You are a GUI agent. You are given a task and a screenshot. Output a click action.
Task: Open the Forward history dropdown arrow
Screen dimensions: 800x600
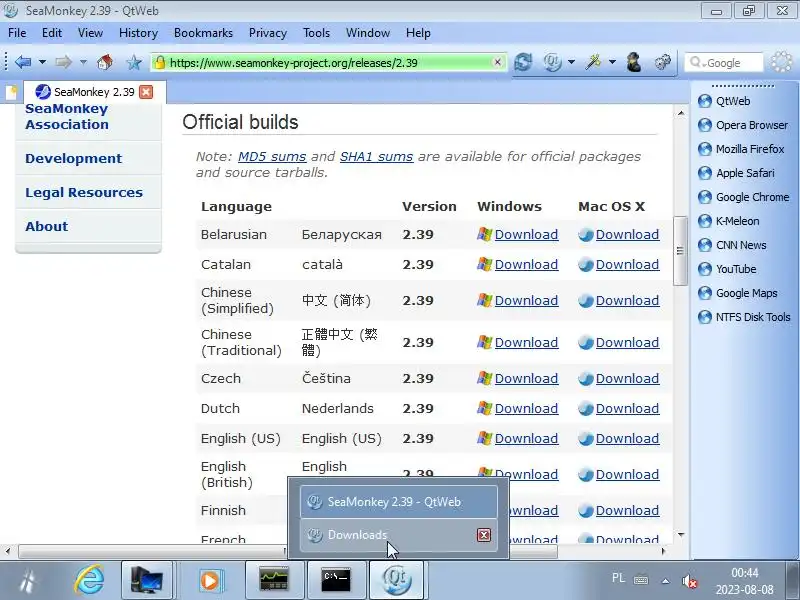point(83,62)
